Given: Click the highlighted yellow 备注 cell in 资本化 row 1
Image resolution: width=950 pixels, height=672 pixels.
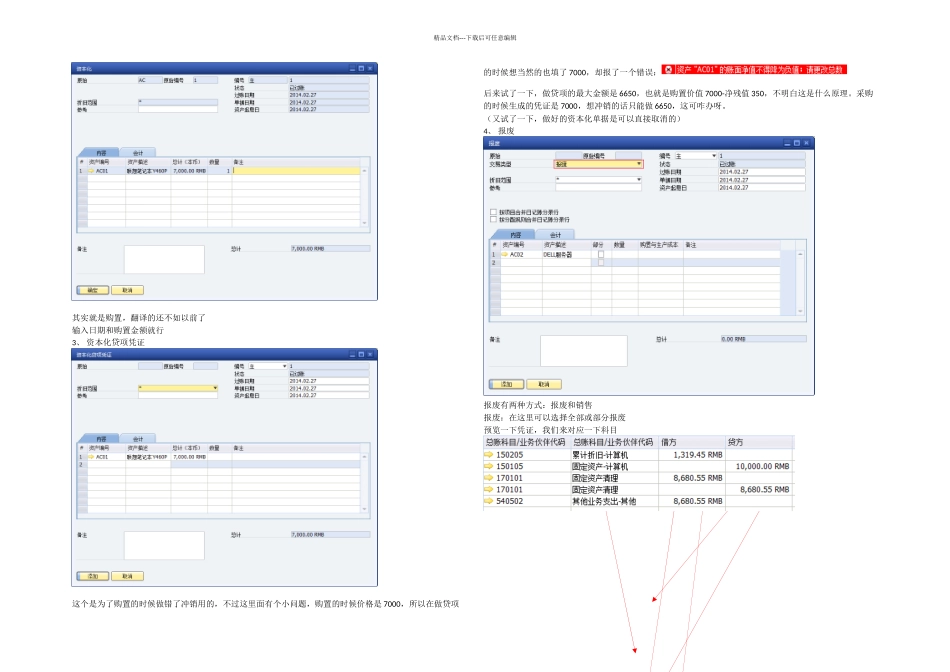Looking at the screenshot, I should pyautogui.click(x=296, y=171).
